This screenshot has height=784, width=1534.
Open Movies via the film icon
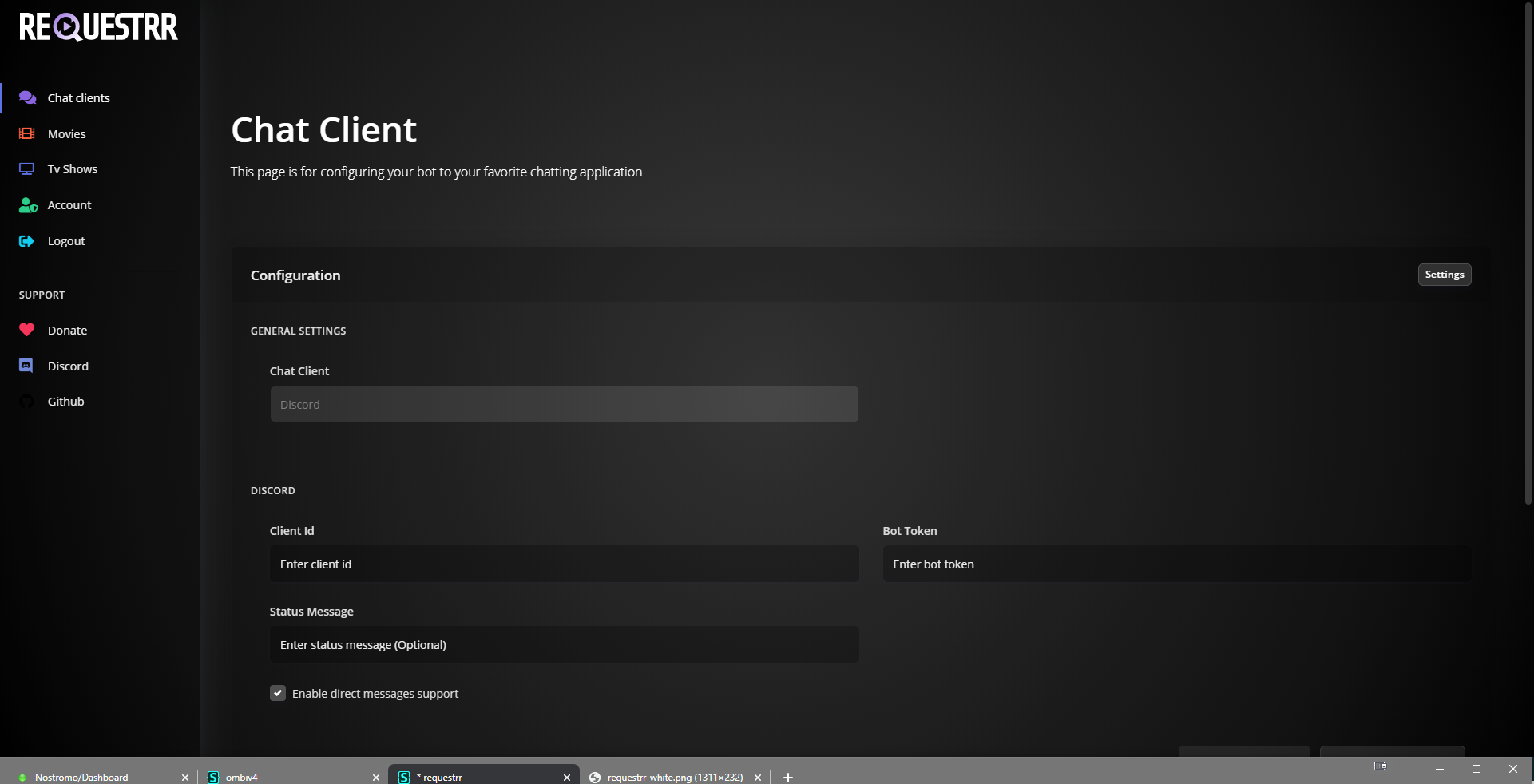[27, 133]
